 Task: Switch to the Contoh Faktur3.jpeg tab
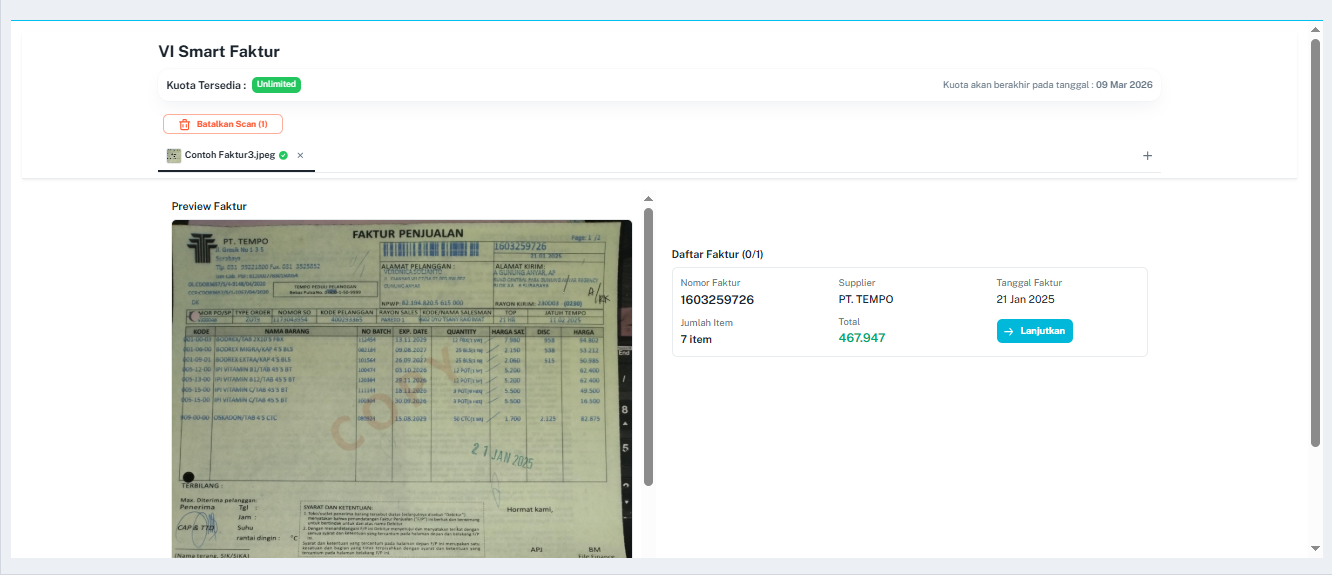[229, 155]
